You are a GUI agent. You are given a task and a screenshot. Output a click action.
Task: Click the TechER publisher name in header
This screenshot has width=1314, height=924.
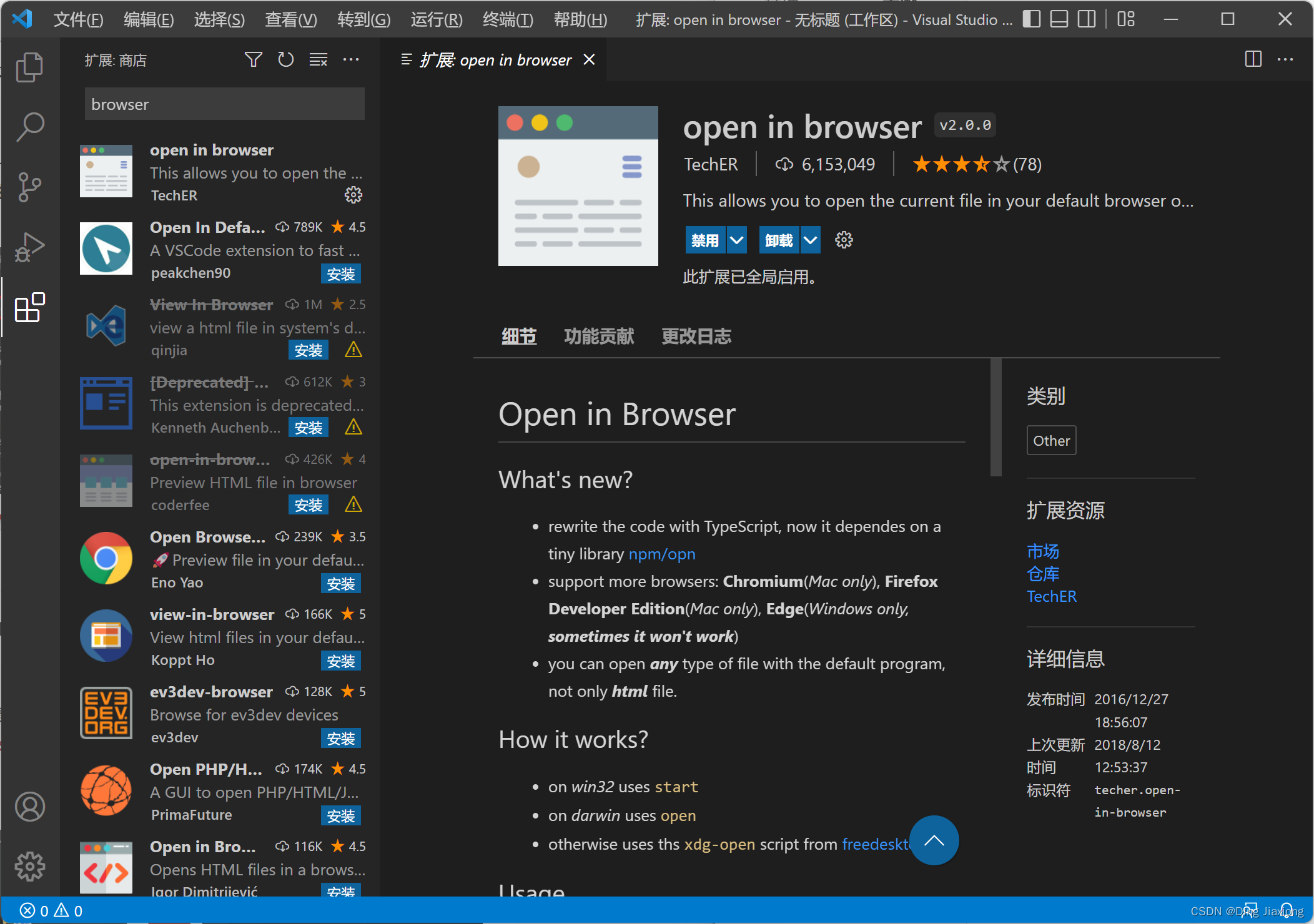click(x=711, y=164)
